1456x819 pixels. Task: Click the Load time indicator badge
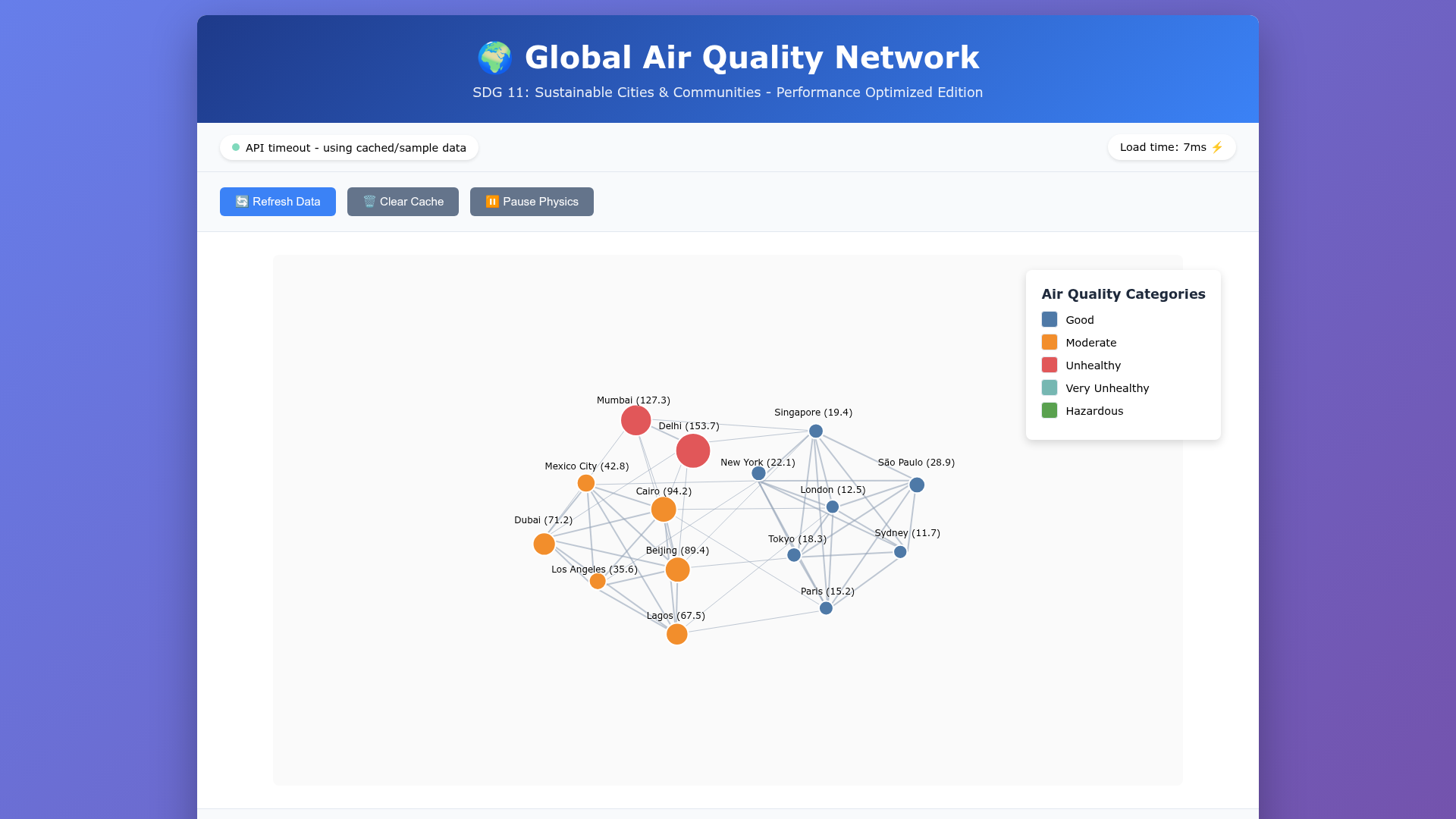pos(1171,148)
